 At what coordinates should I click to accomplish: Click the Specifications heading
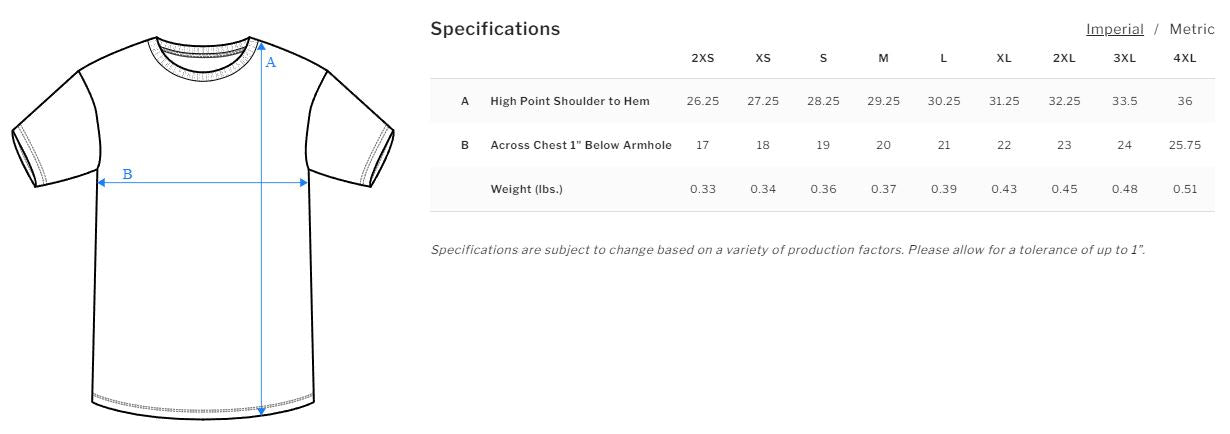coord(495,29)
